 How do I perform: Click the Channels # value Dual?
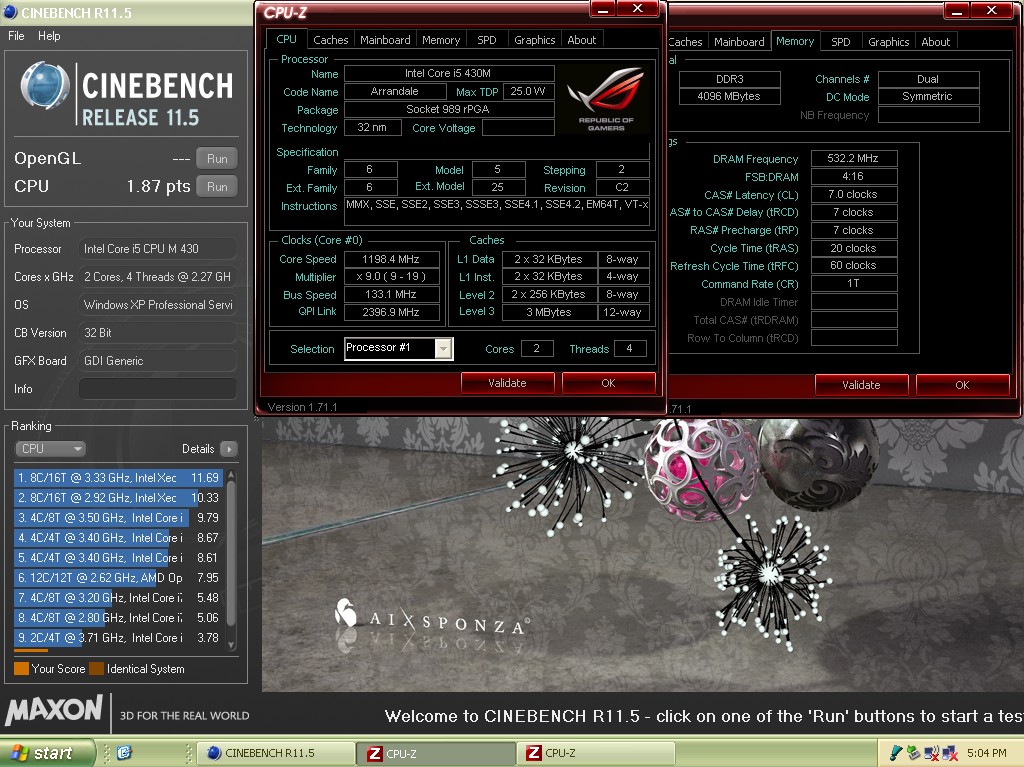(x=928, y=79)
